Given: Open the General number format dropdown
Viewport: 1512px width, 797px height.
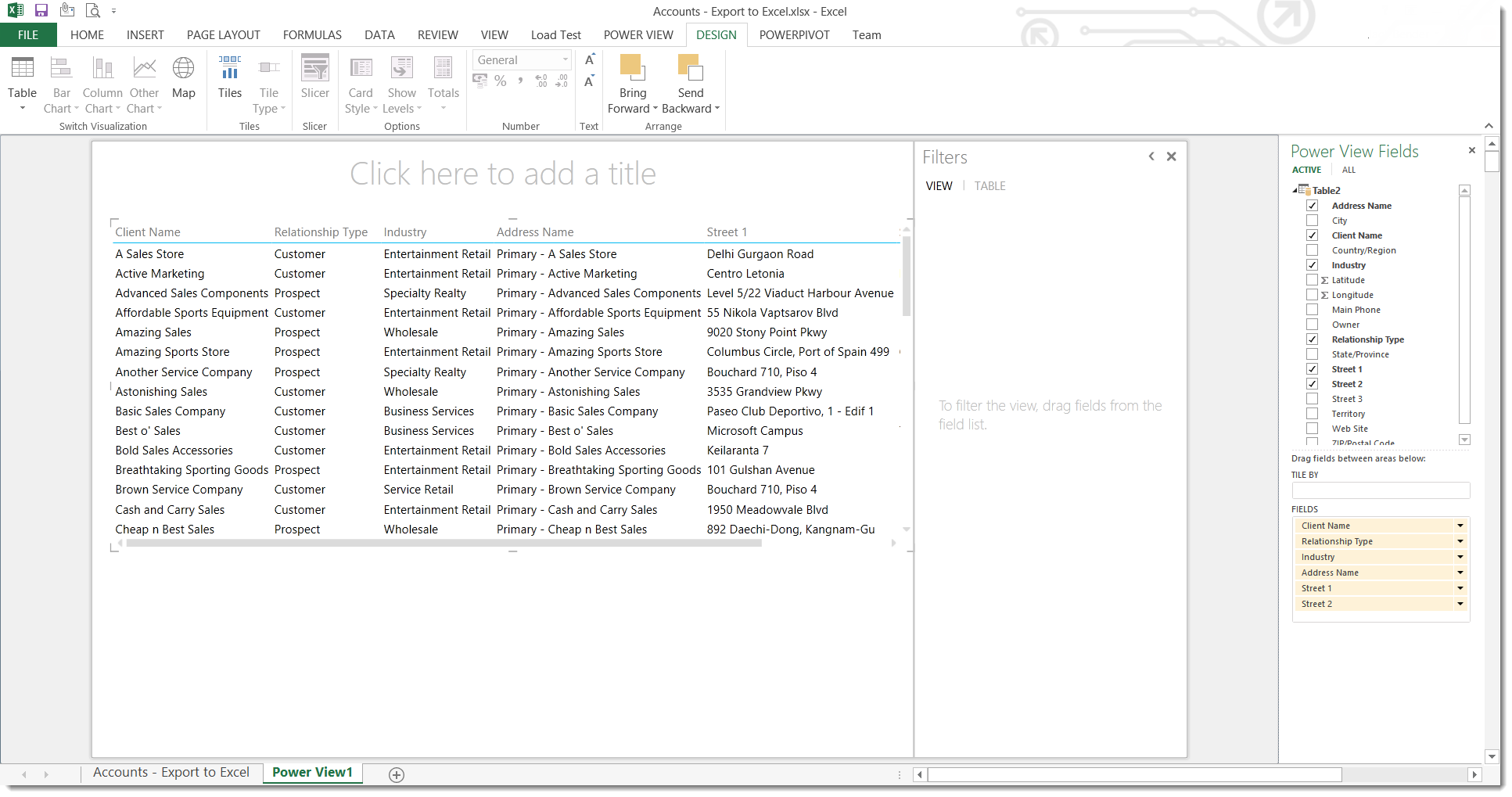Looking at the screenshot, I should tap(565, 60).
